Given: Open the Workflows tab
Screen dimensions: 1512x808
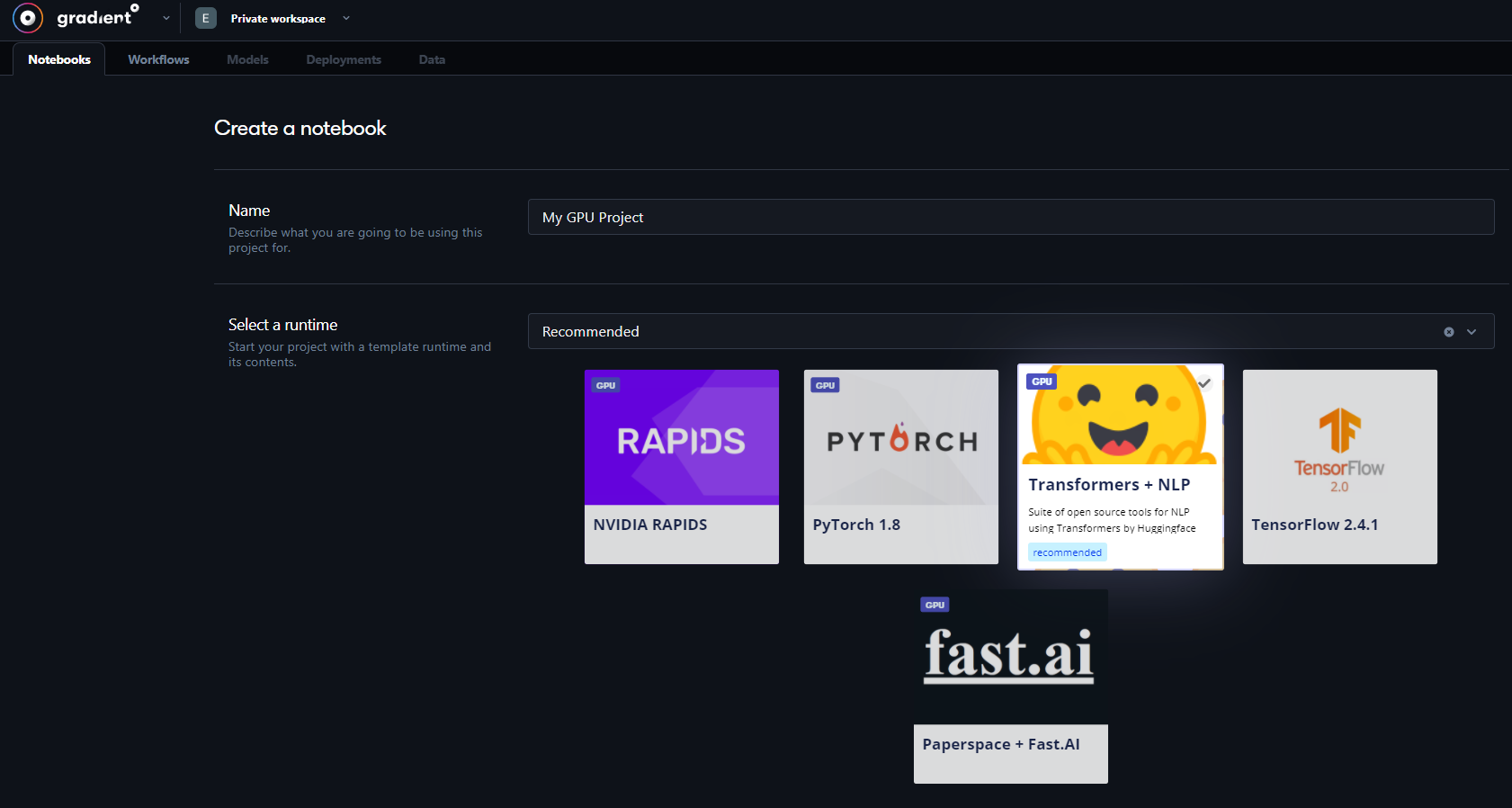Looking at the screenshot, I should (x=159, y=59).
